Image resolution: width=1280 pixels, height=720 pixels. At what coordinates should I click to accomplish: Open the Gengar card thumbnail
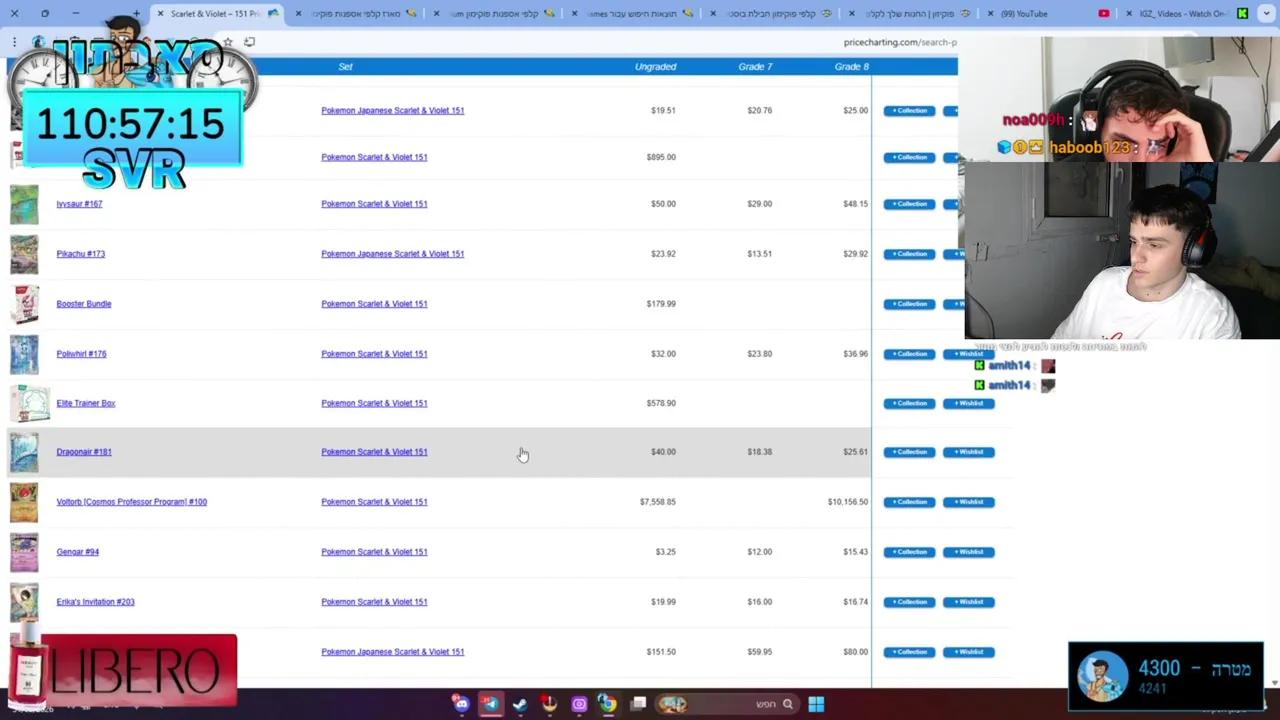tap(24, 552)
